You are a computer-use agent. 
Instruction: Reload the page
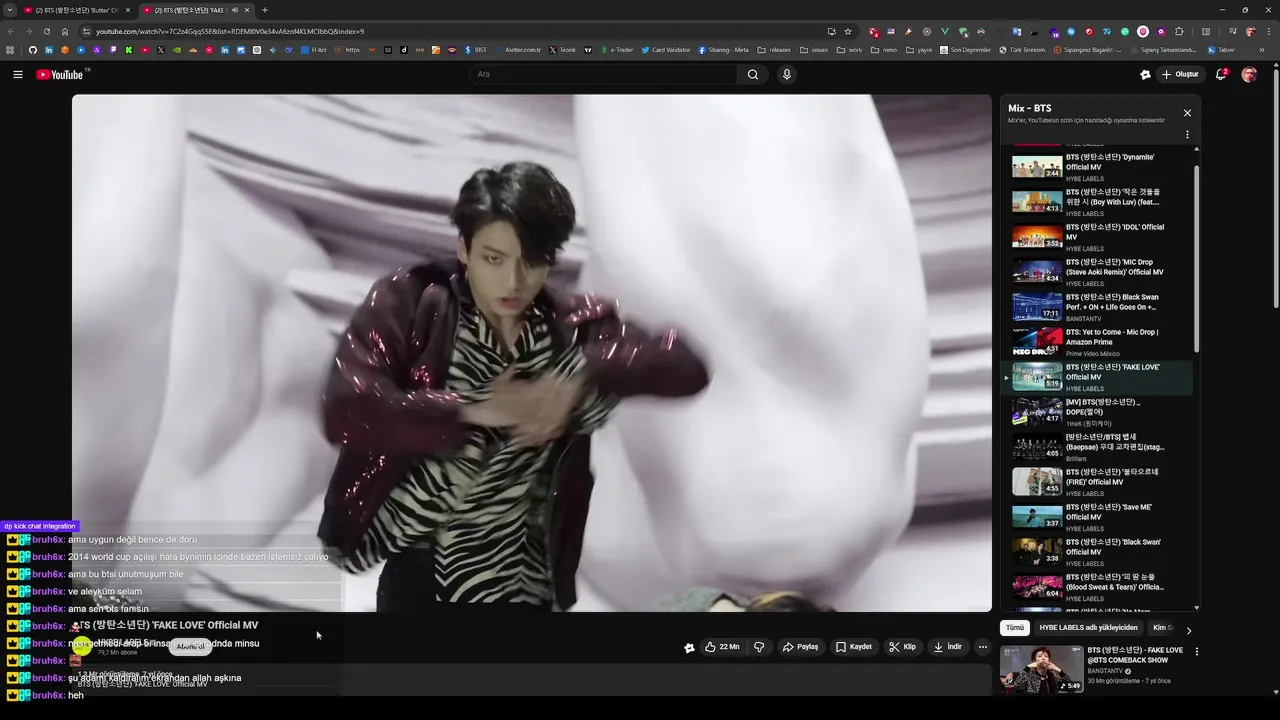pos(46,31)
